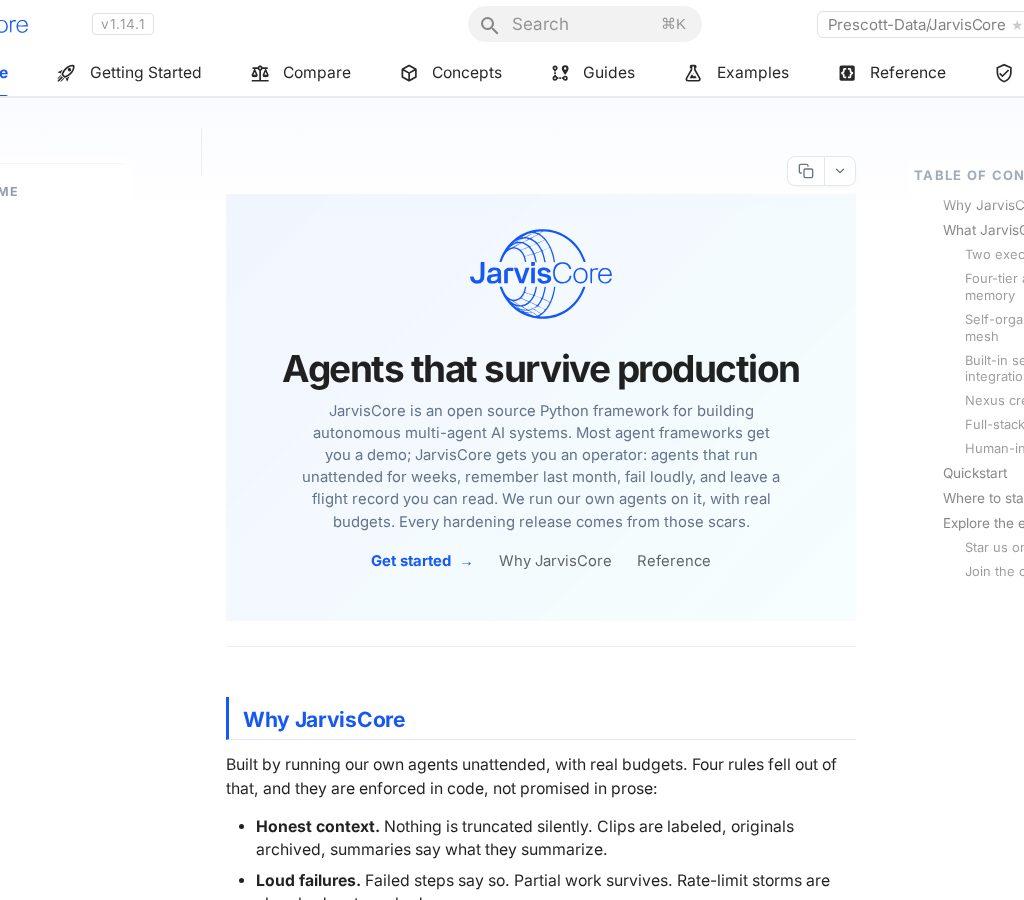Click the magnifier icon in search bar
This screenshot has width=1024, height=900.
[x=489, y=25]
